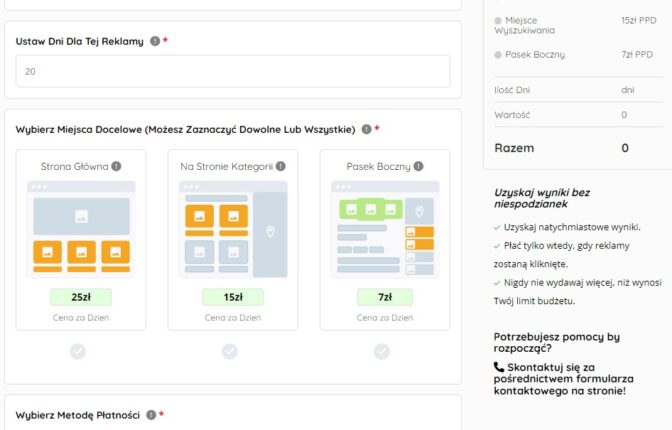Tick the Strona Główna placement checkmark
672x430 pixels.
[78, 351]
